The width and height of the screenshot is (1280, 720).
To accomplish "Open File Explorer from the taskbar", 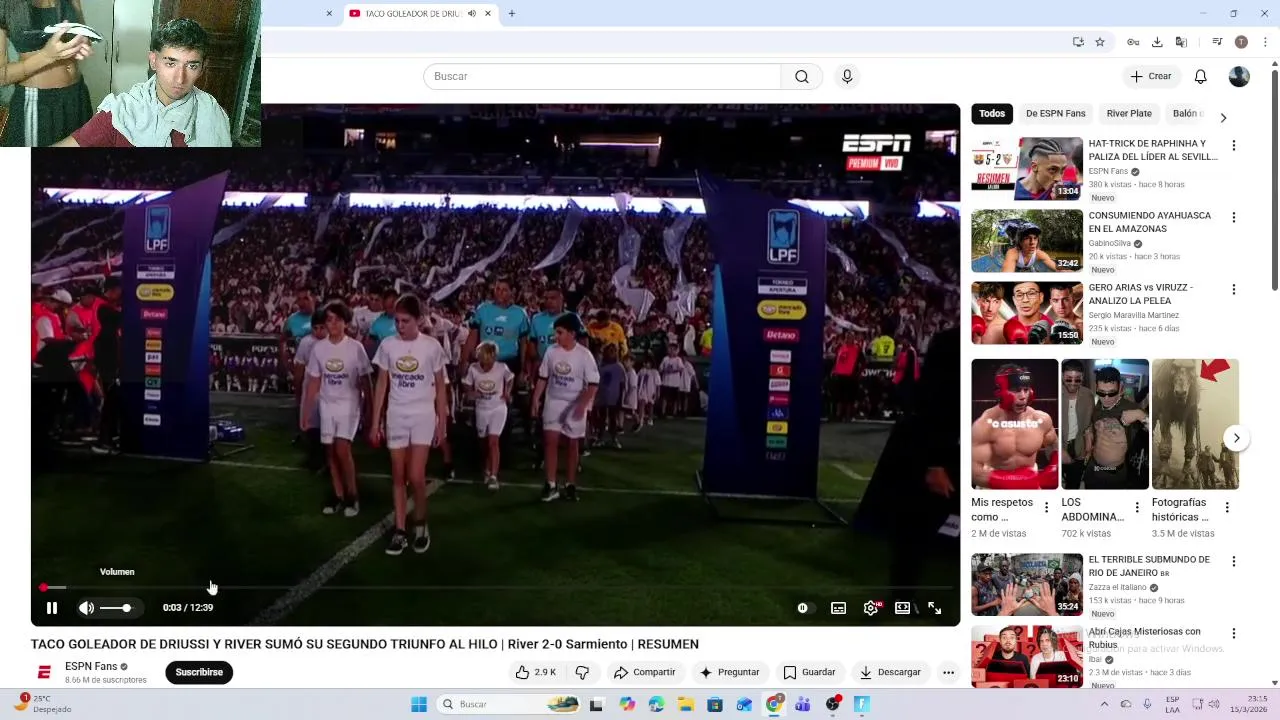I will pos(686,704).
